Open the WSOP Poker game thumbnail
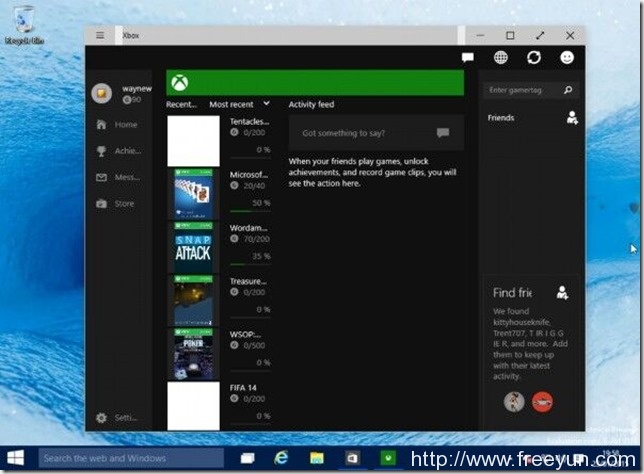This screenshot has height=474, width=644. (x=193, y=354)
